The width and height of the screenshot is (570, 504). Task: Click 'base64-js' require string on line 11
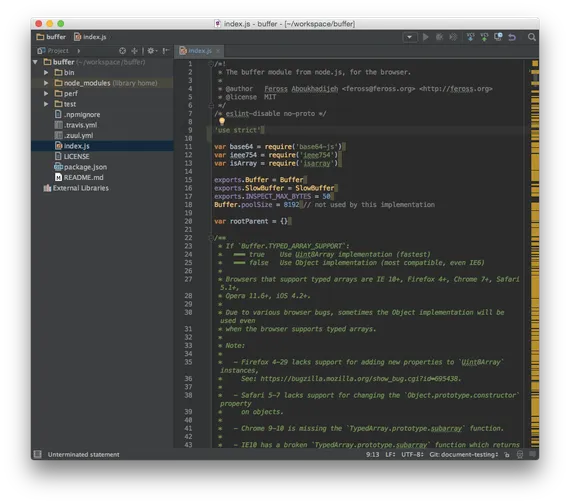coord(318,147)
